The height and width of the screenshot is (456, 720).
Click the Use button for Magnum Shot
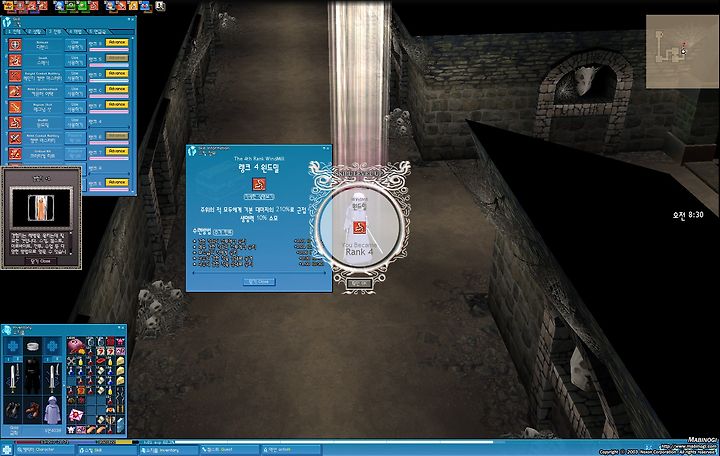75,107
